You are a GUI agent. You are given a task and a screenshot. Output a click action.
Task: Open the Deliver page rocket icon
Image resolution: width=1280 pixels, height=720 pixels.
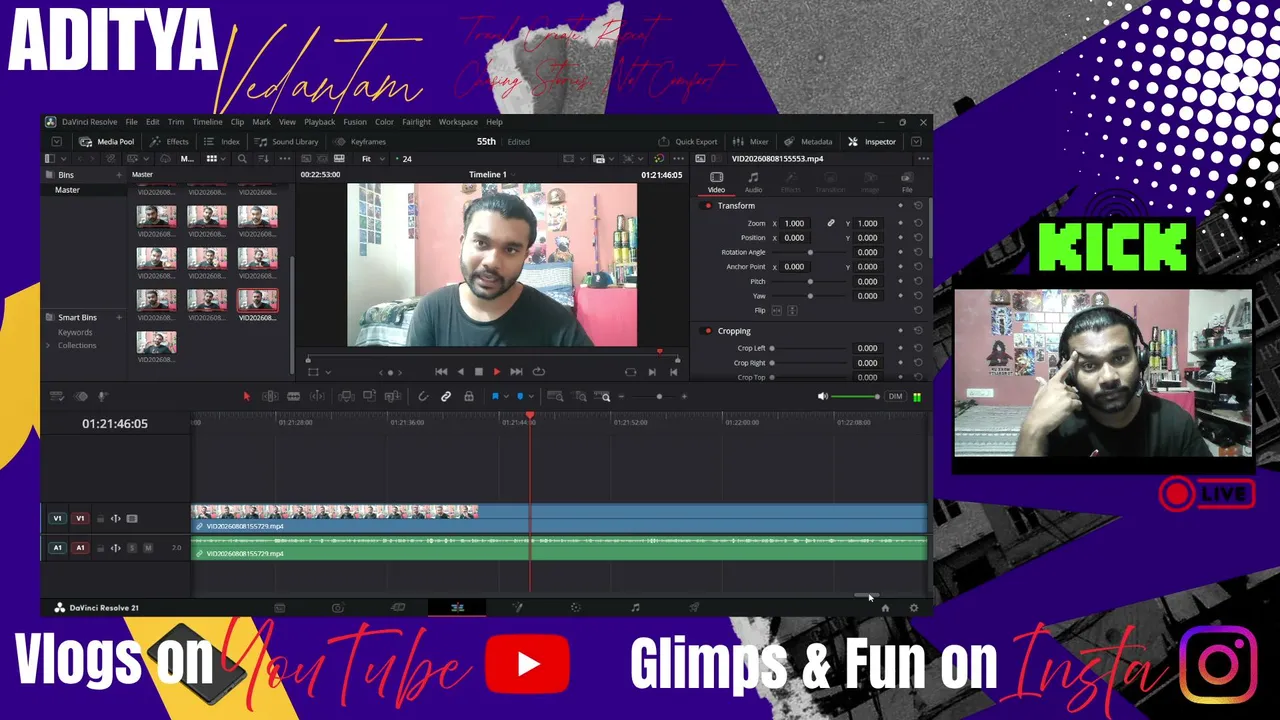pyautogui.click(x=694, y=608)
